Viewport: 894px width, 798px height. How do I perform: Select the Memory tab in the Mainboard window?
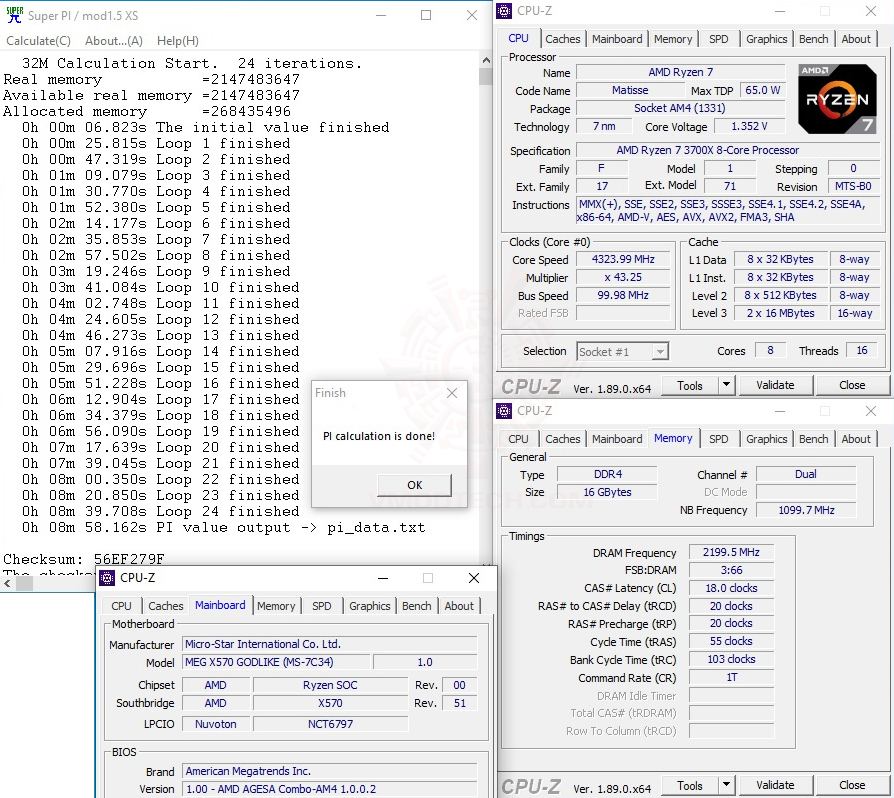(x=277, y=605)
